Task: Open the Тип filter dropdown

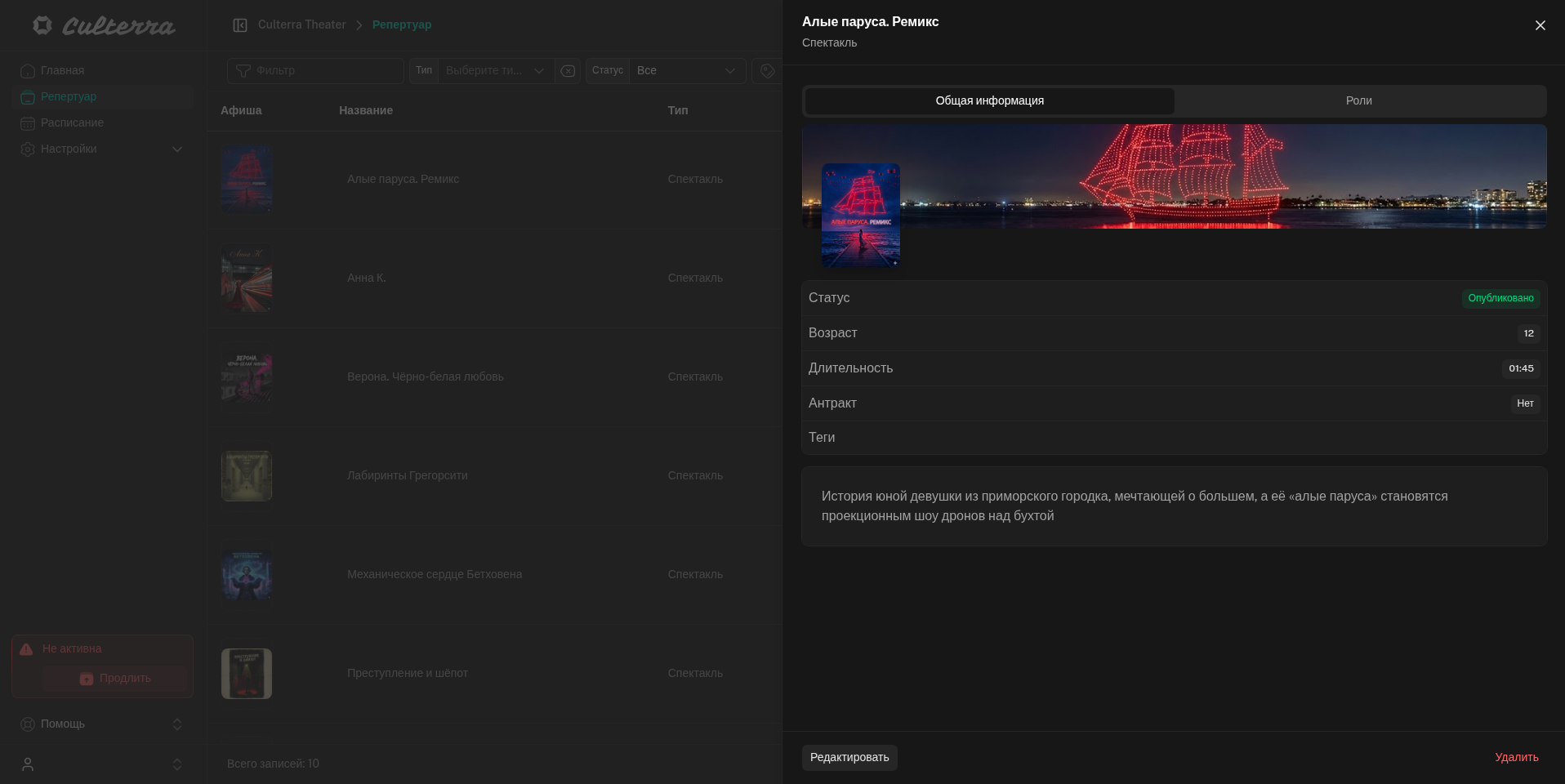Action: (494, 70)
